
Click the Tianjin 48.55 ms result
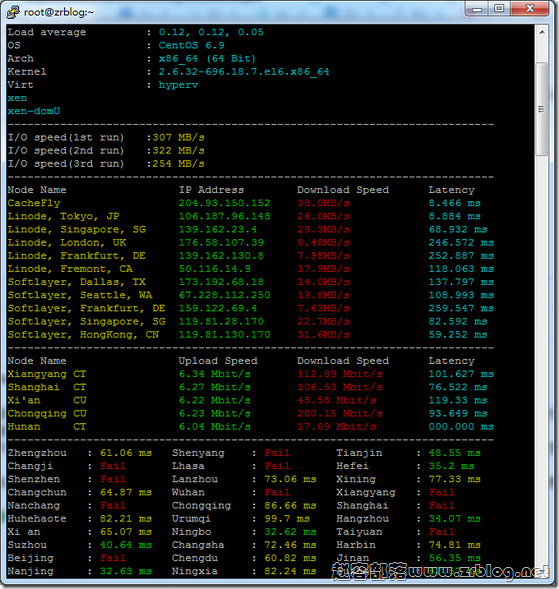click(x=455, y=453)
